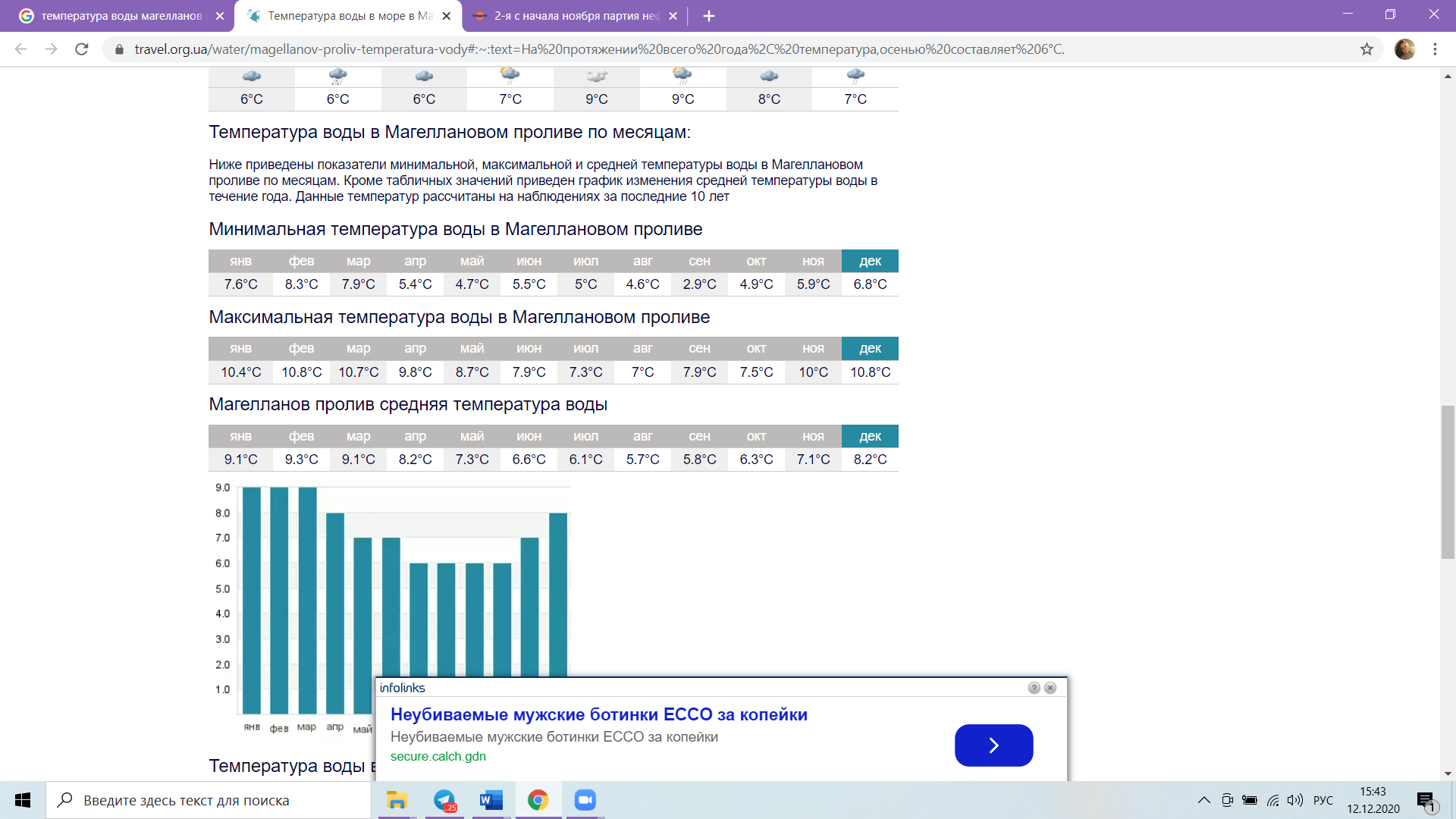Show hidden system tray icons
The width and height of the screenshot is (1456, 819).
[1203, 800]
